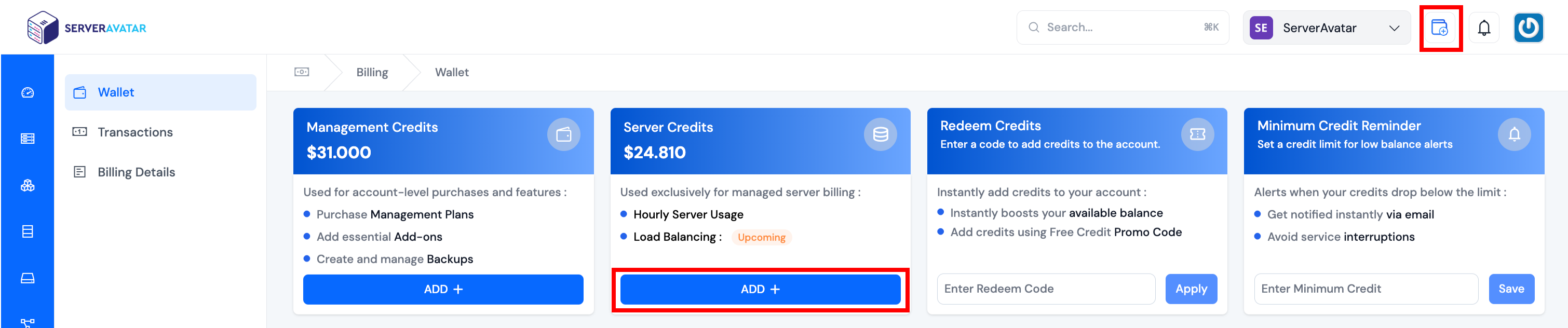
Task: Click the database stack icon in sidebar
Action: point(28,232)
